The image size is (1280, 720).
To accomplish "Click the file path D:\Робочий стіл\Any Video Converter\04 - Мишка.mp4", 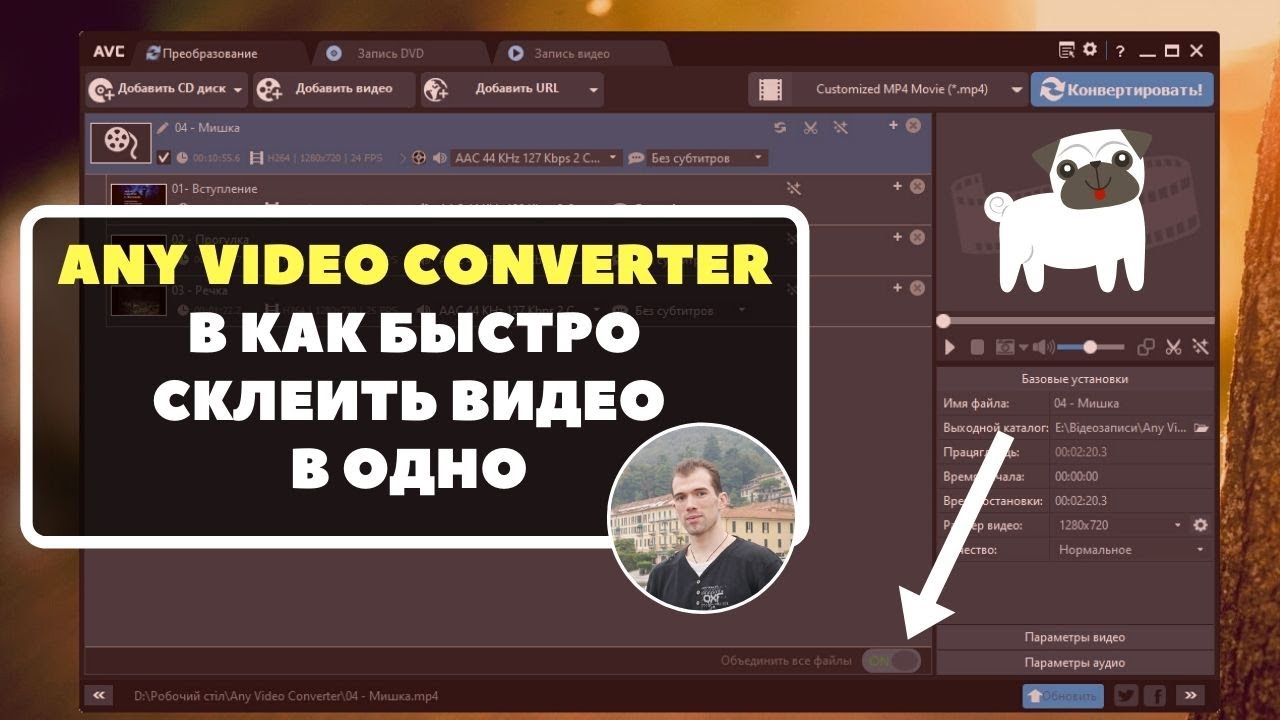I will click(x=286, y=696).
